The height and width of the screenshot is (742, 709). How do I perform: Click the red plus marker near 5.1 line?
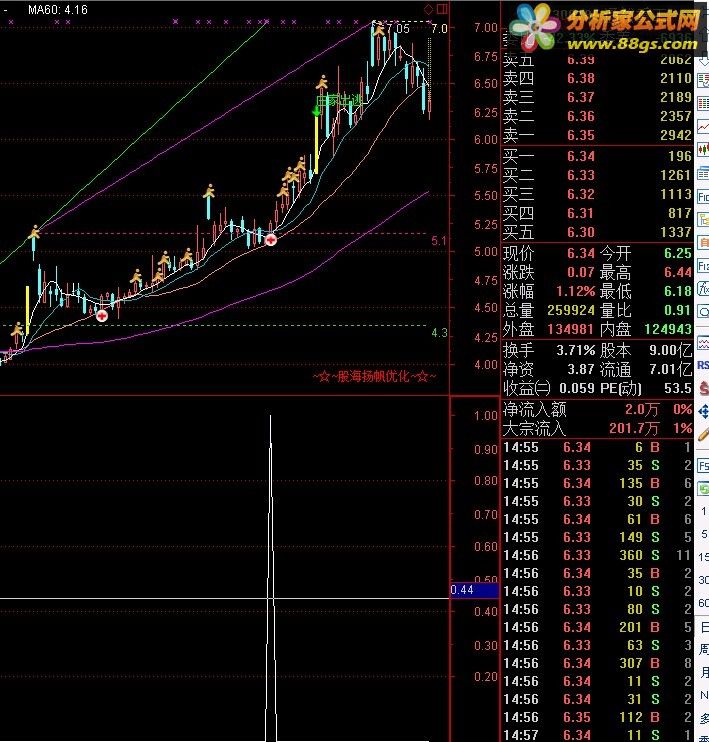[x=271, y=240]
